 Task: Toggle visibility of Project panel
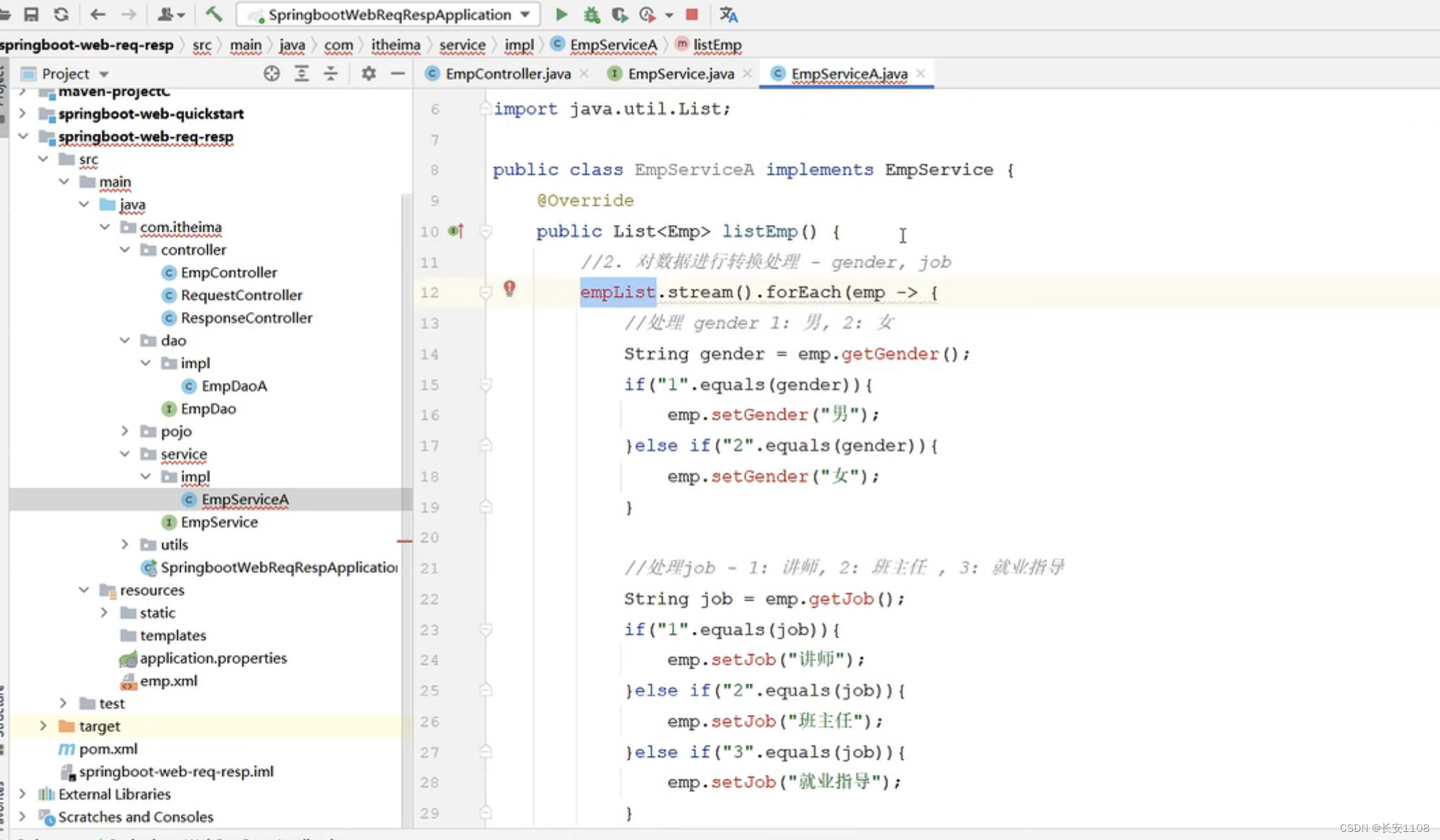(396, 74)
